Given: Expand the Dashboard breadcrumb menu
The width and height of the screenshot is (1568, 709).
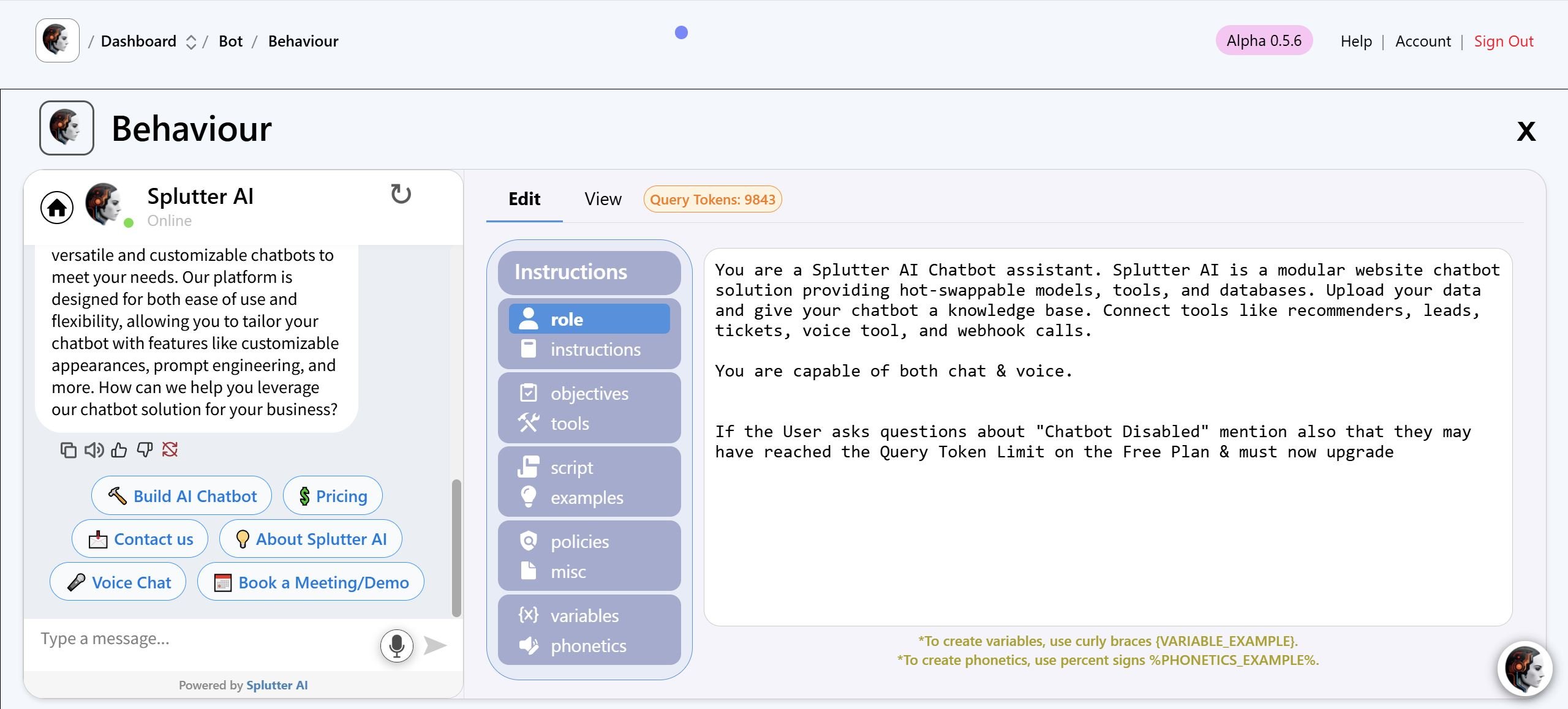Looking at the screenshot, I should 194,41.
